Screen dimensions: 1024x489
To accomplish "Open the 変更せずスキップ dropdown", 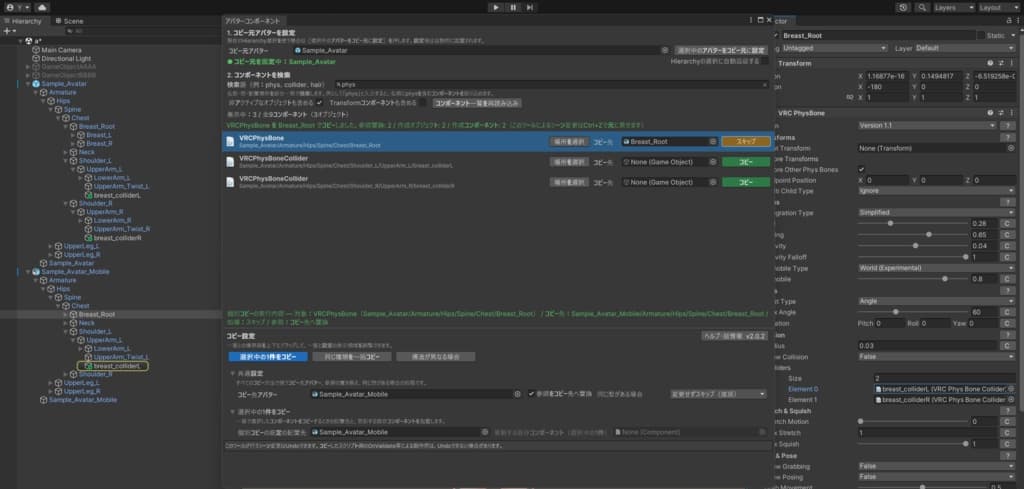I will tap(719, 394).
